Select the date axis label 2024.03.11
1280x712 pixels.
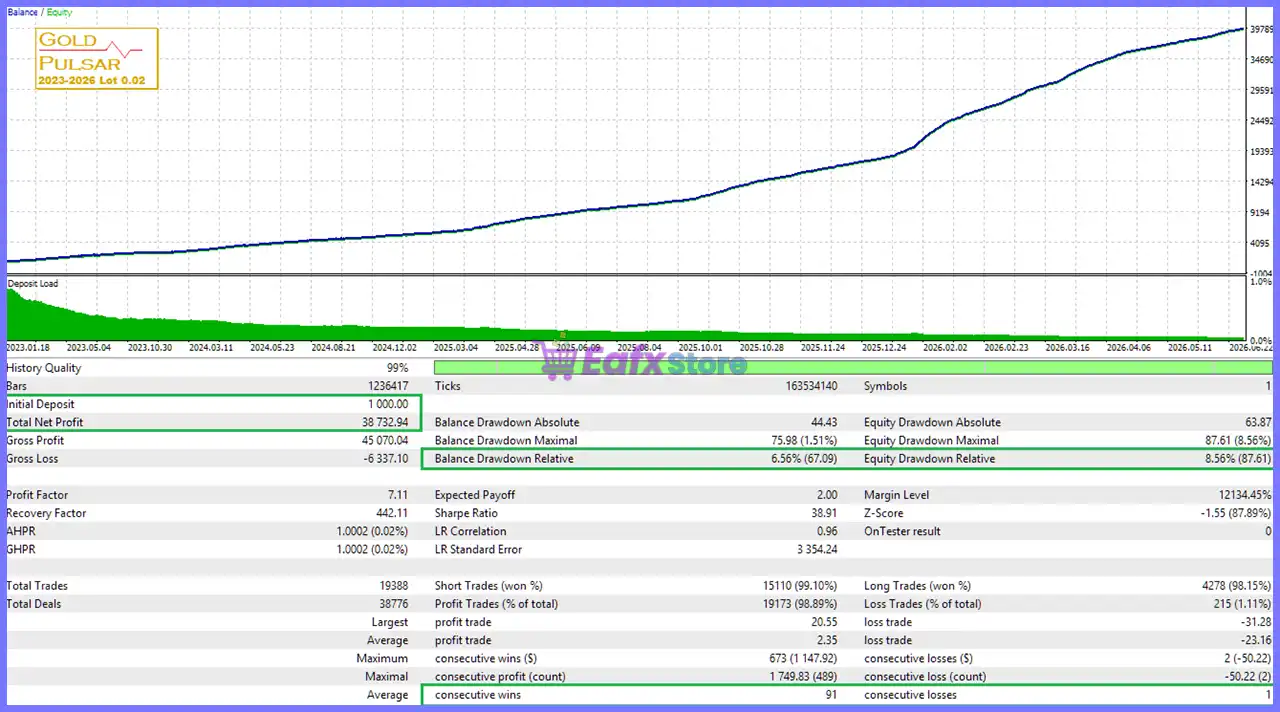(211, 348)
